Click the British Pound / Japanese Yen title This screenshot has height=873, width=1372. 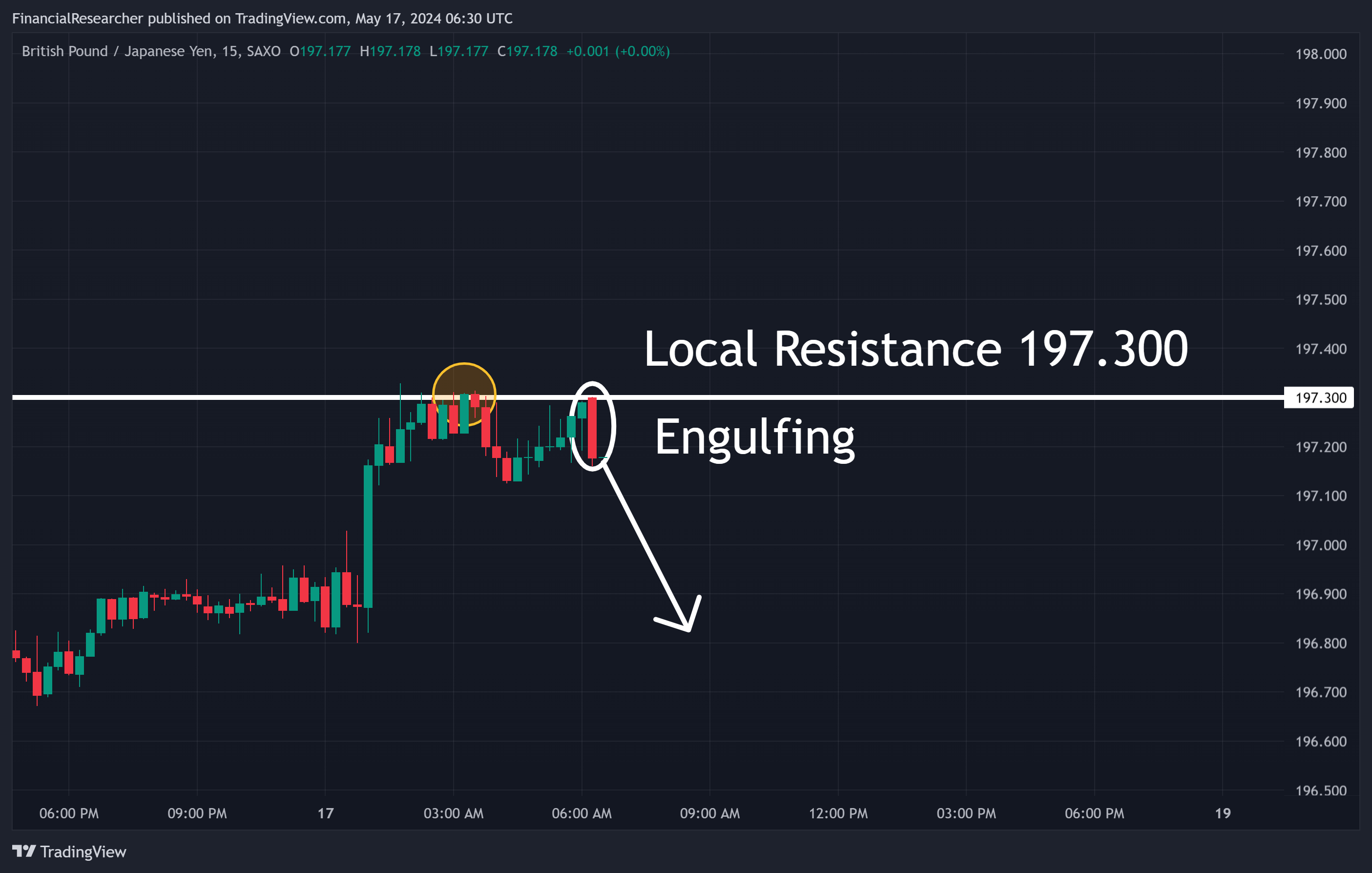coord(151,51)
